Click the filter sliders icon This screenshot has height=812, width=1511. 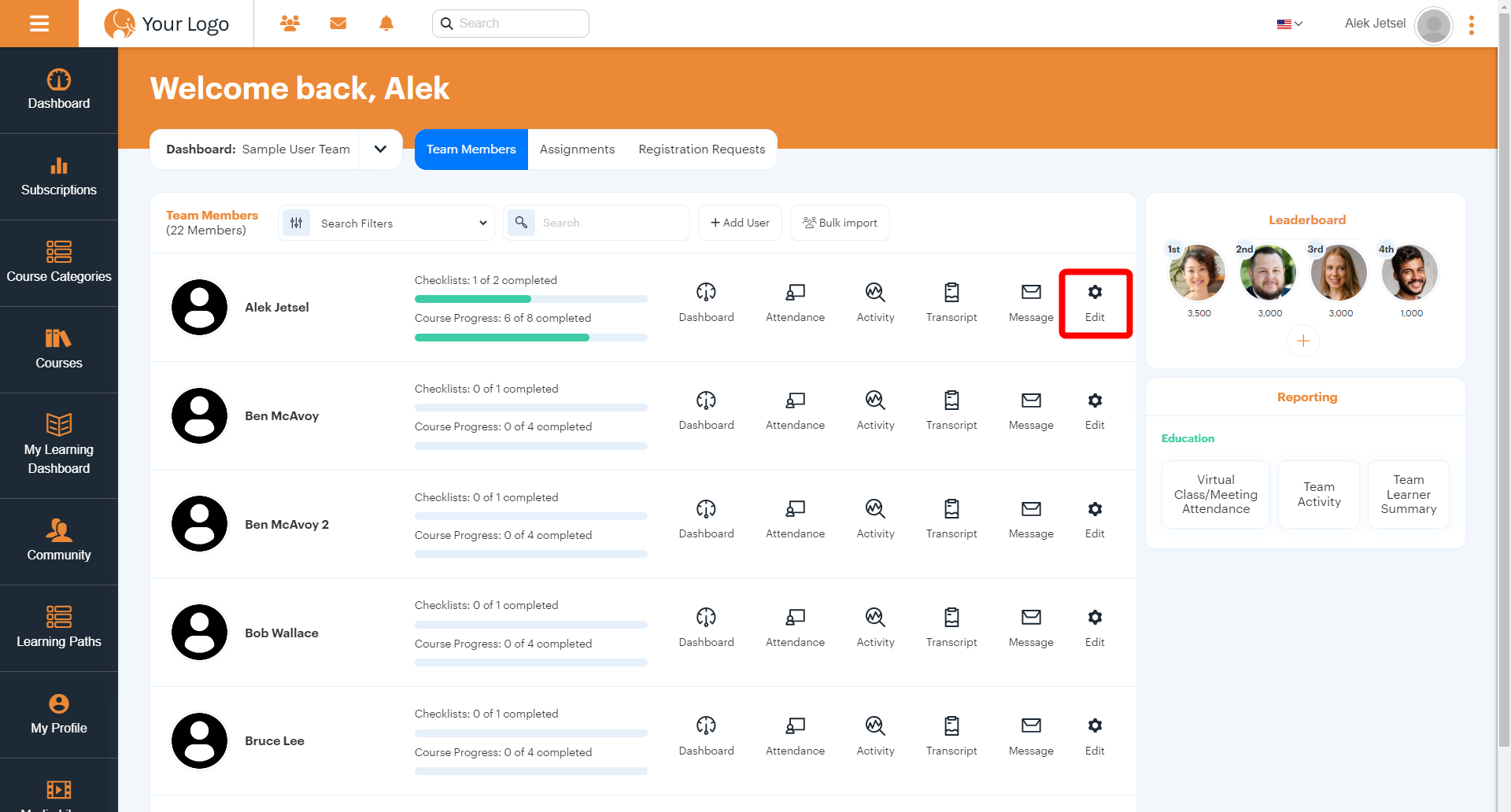[x=297, y=223]
